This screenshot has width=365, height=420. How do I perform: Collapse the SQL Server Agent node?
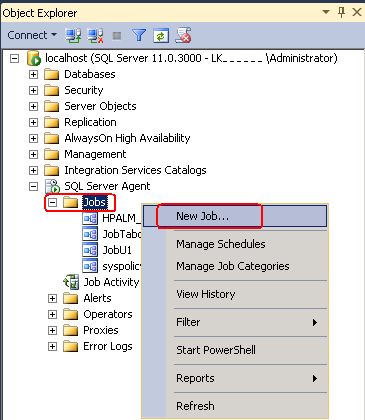(x=33, y=186)
